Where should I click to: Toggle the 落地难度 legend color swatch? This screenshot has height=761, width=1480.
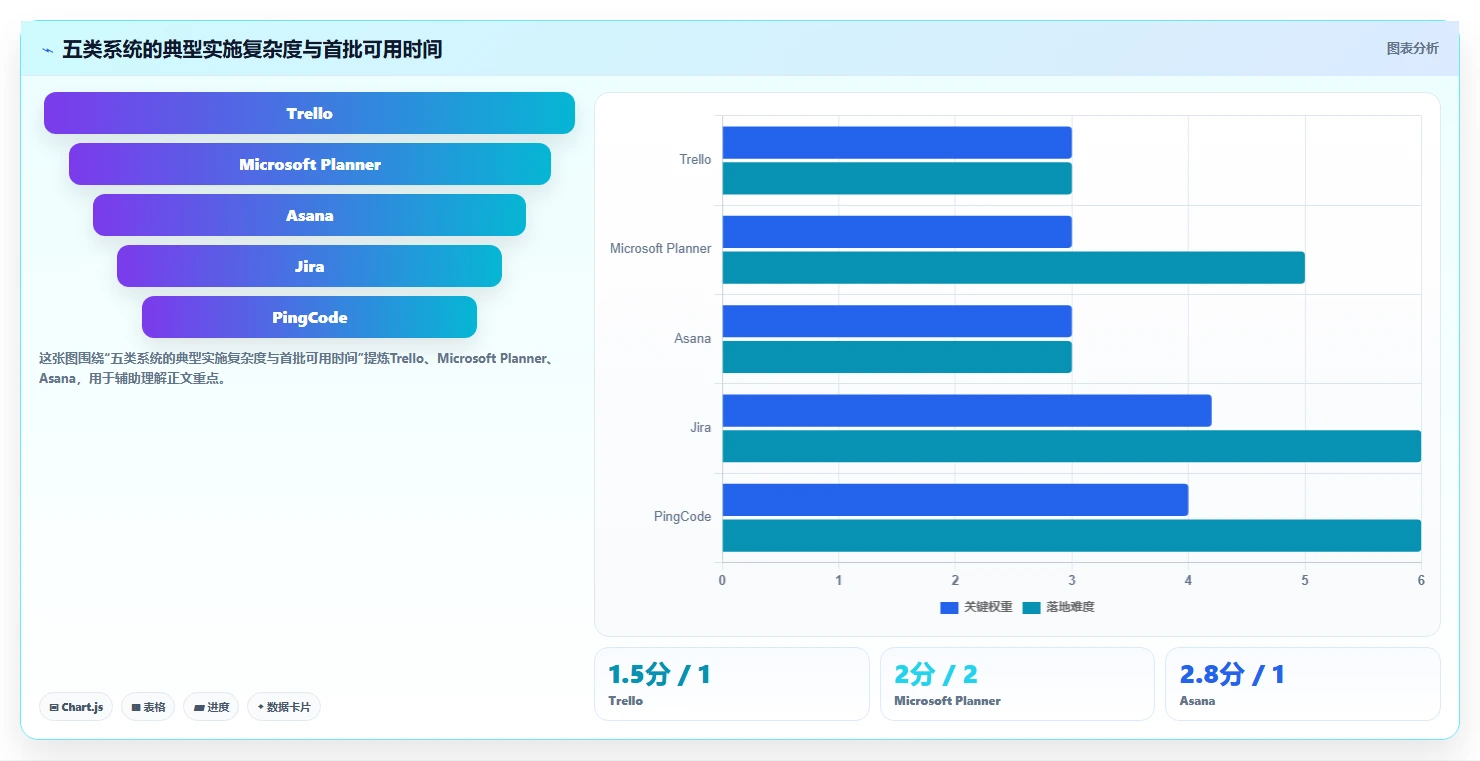[1032, 607]
